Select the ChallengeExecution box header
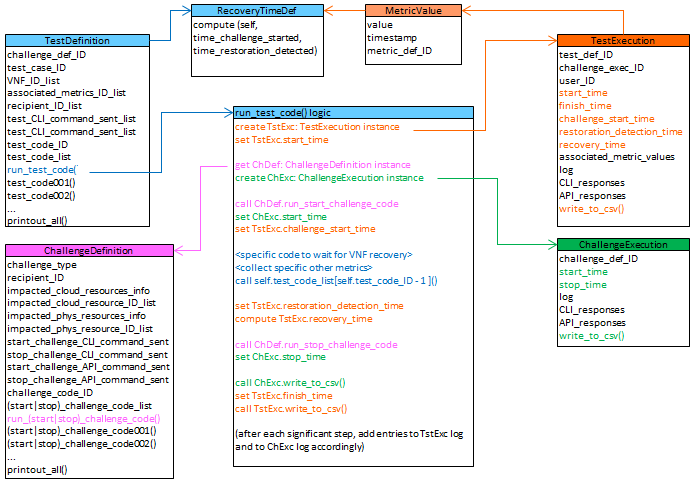The width and height of the screenshot is (696, 483). 623,245
